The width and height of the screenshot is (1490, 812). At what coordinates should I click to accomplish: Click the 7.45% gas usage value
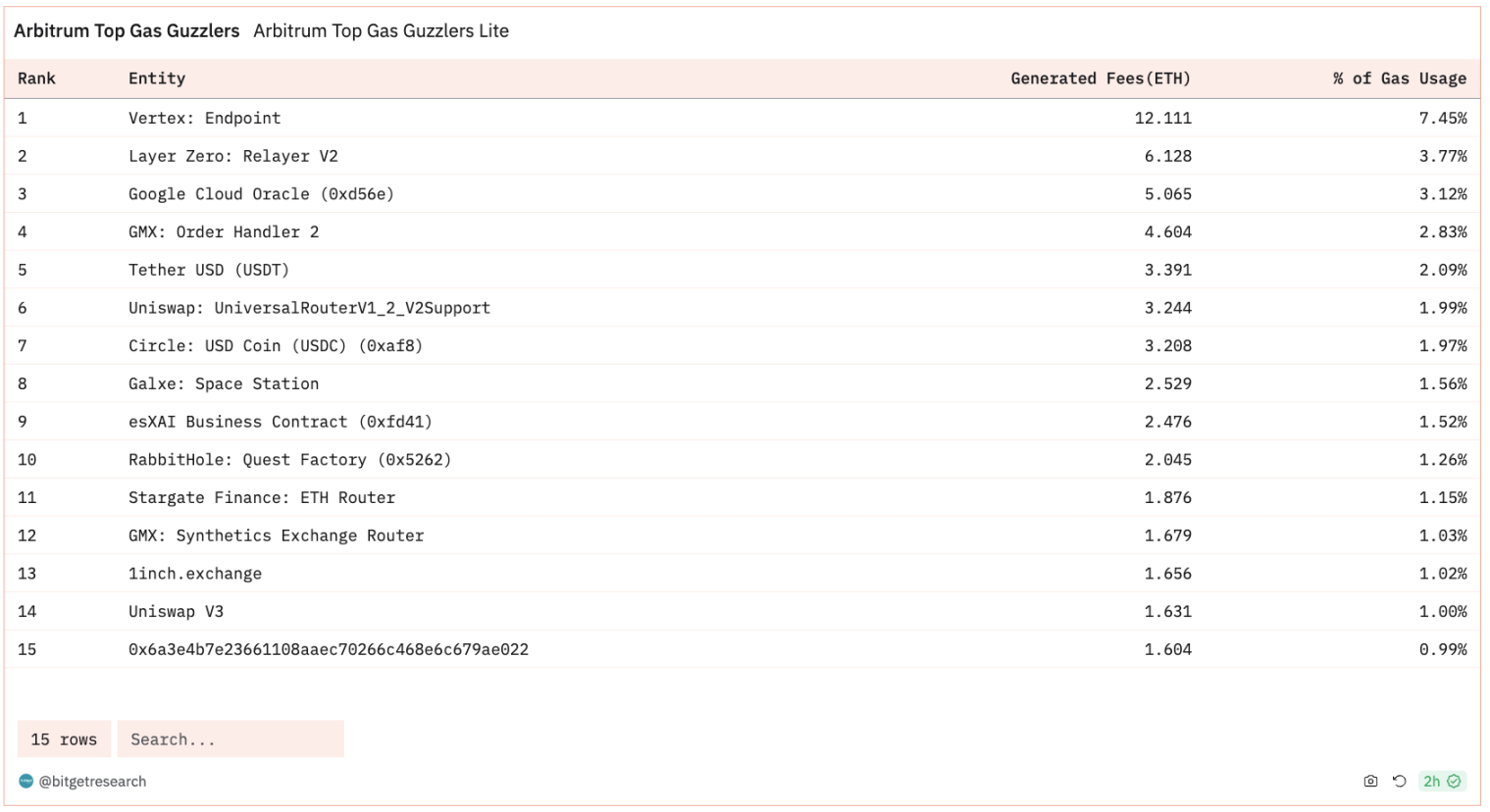click(x=1443, y=118)
